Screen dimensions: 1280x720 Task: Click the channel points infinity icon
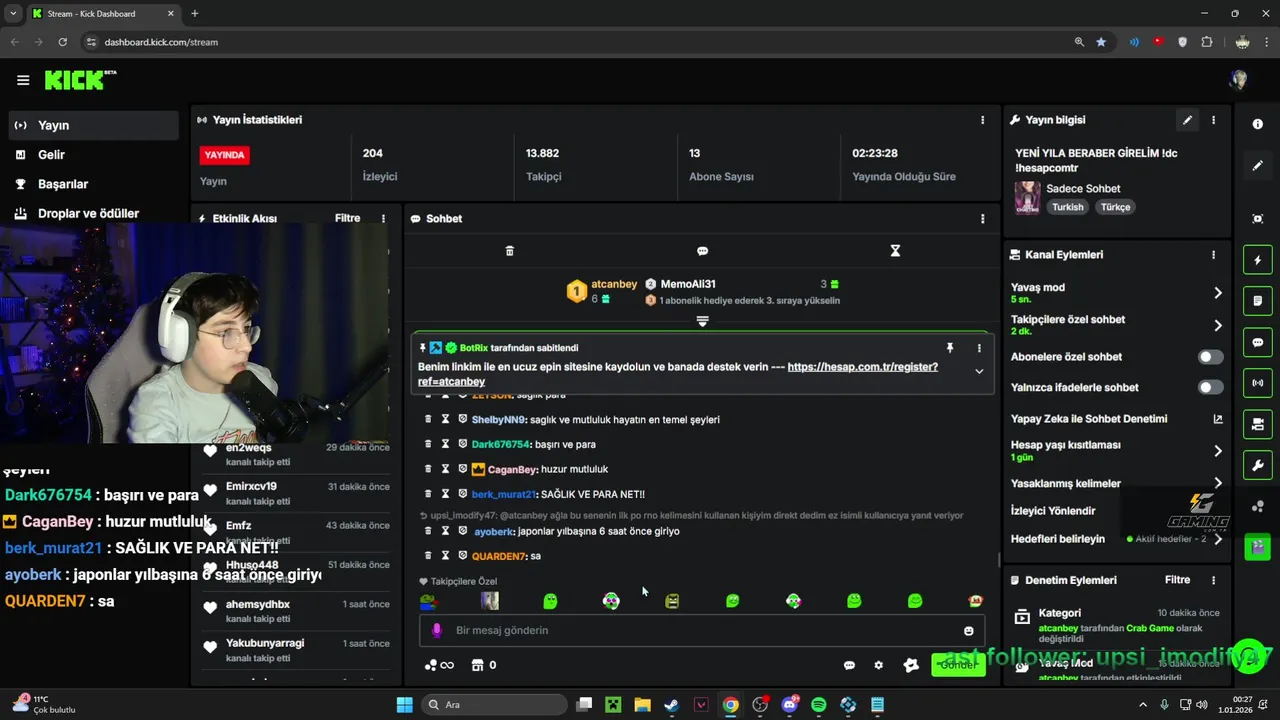tap(439, 665)
